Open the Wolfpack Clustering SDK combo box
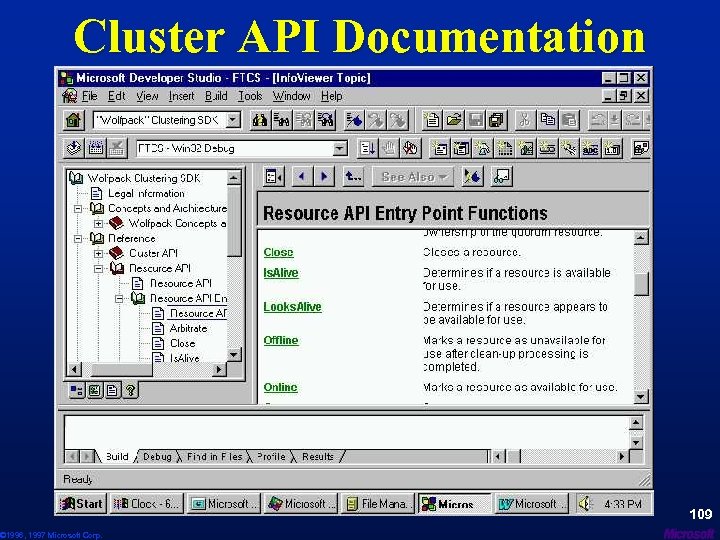The image size is (720, 540). [x=233, y=120]
